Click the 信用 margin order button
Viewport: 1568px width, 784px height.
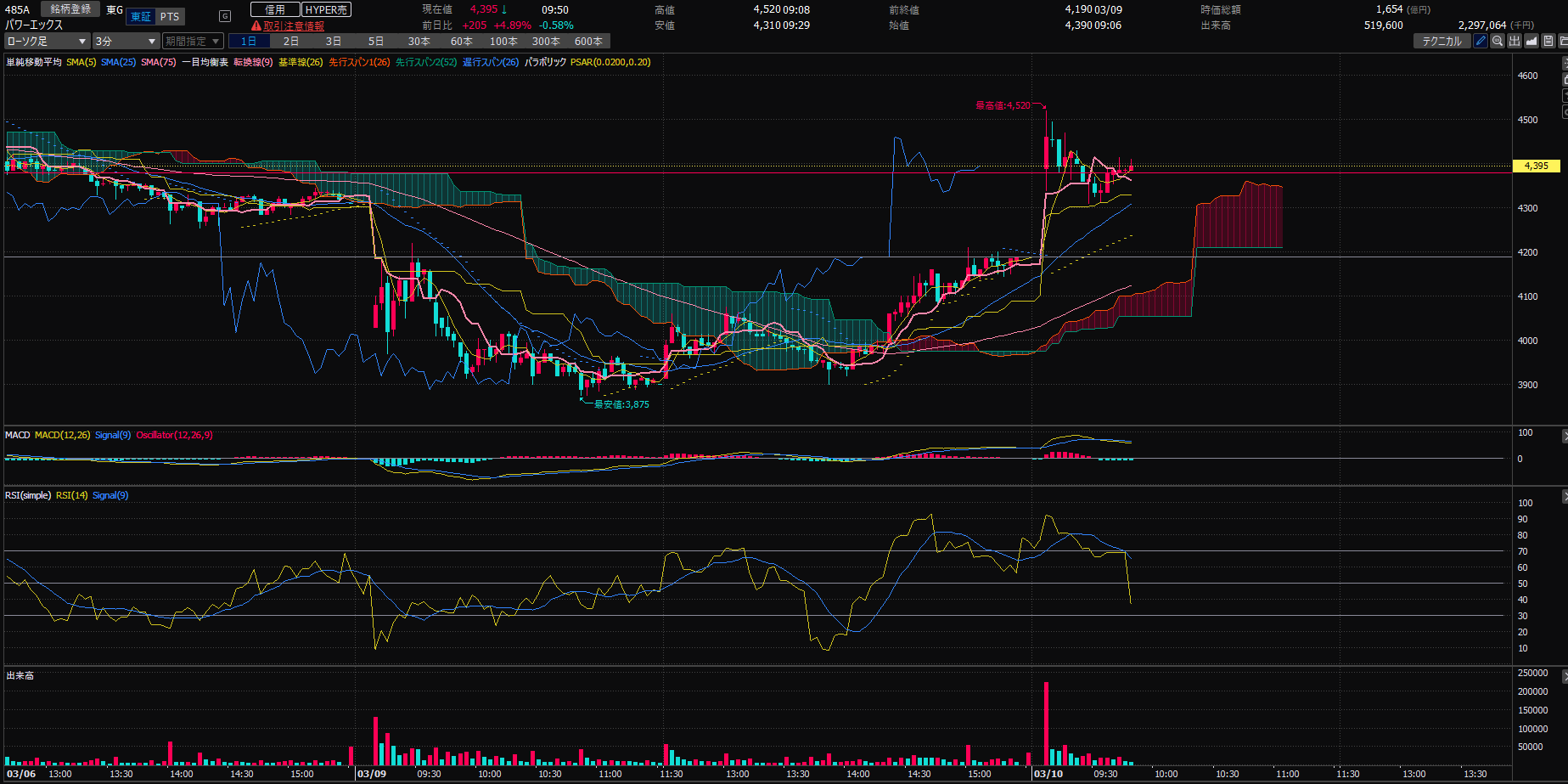tap(275, 9)
